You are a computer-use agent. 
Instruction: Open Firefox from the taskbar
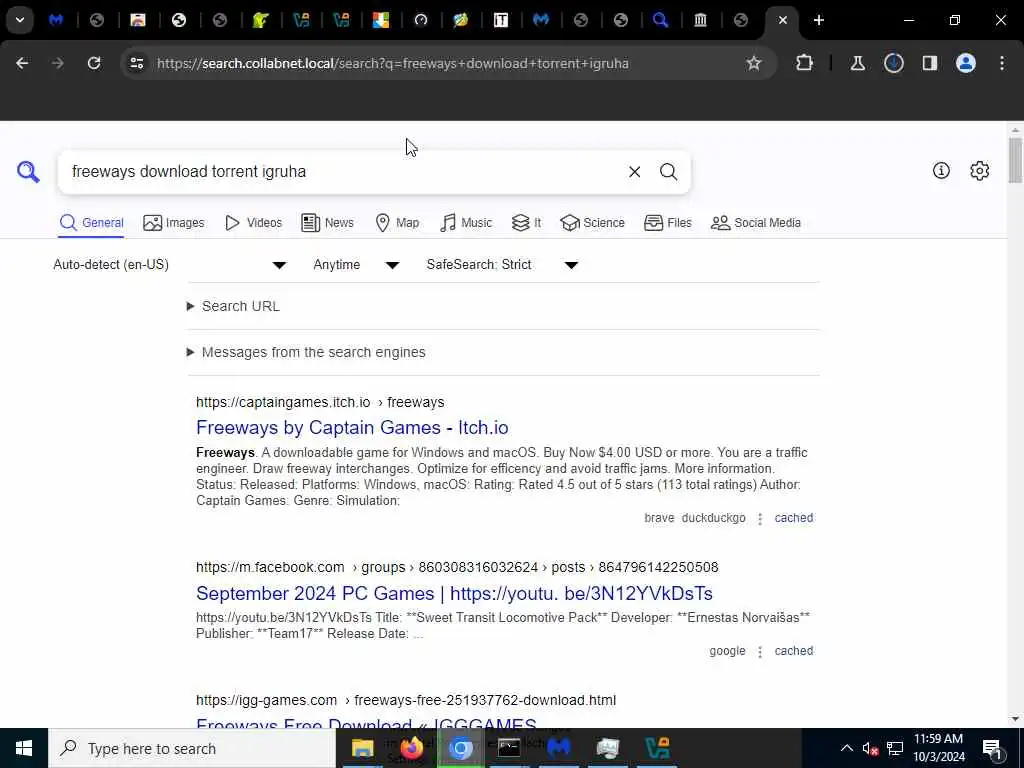pos(411,748)
